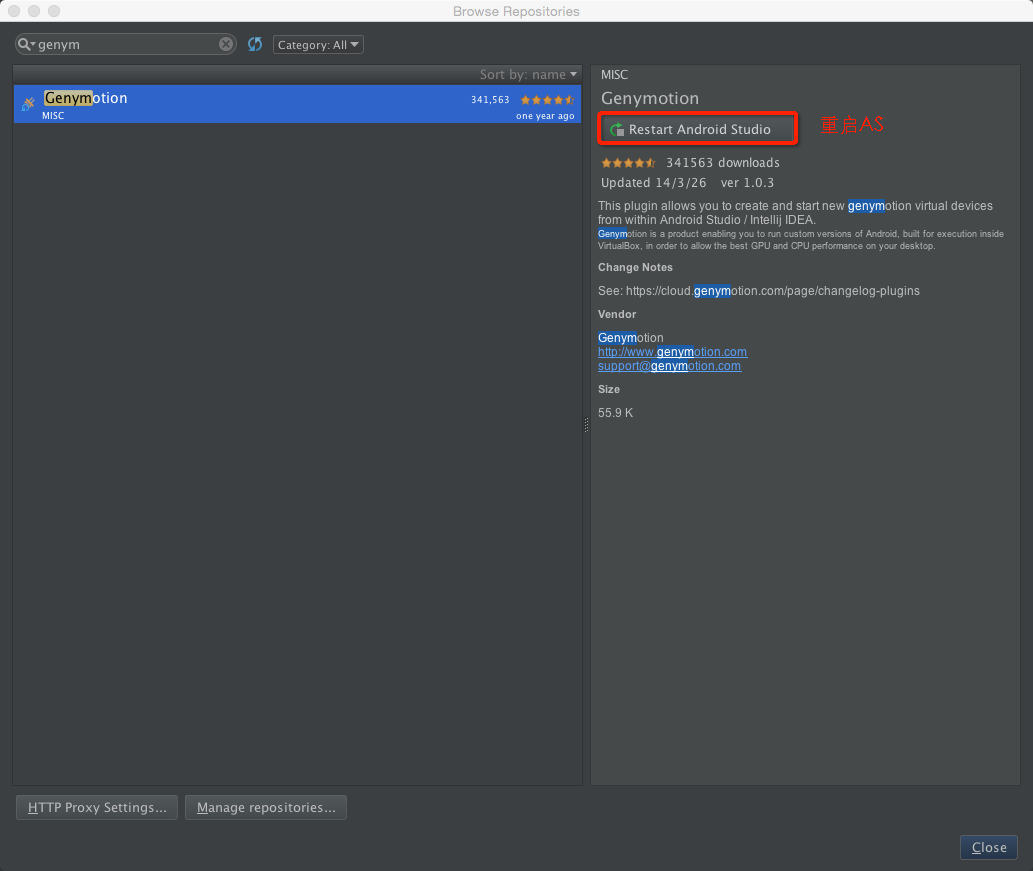Screen dimensions: 1033x871
Task: Click the 'Change Notes' heading
Action: (635, 267)
